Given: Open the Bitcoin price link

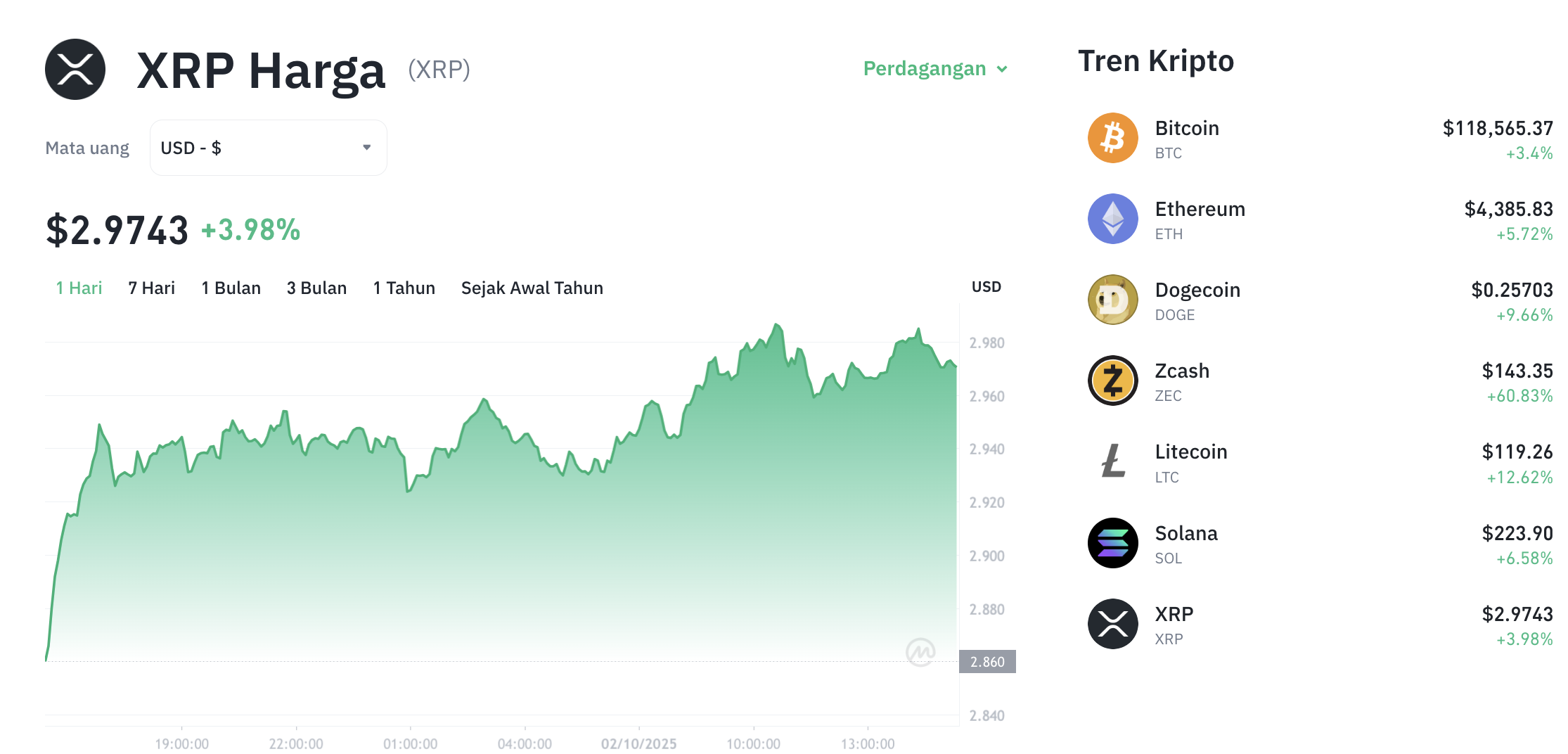Looking at the screenshot, I should [x=1187, y=129].
